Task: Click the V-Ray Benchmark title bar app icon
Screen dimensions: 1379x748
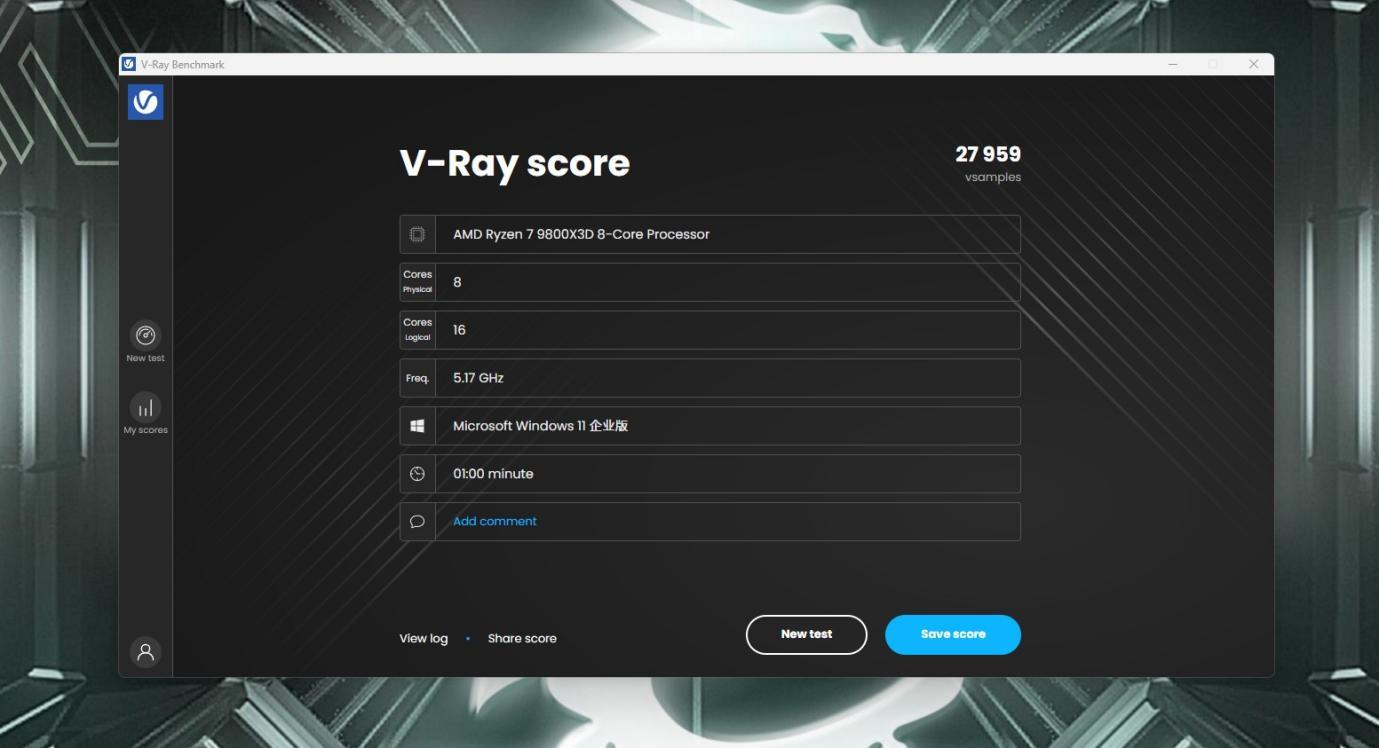Action: coord(129,64)
